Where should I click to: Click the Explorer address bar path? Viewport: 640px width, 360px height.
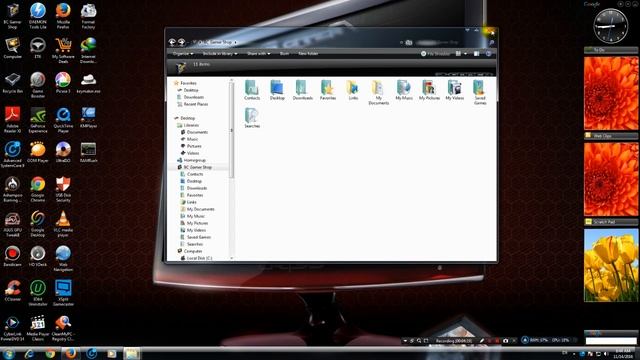(x=294, y=42)
